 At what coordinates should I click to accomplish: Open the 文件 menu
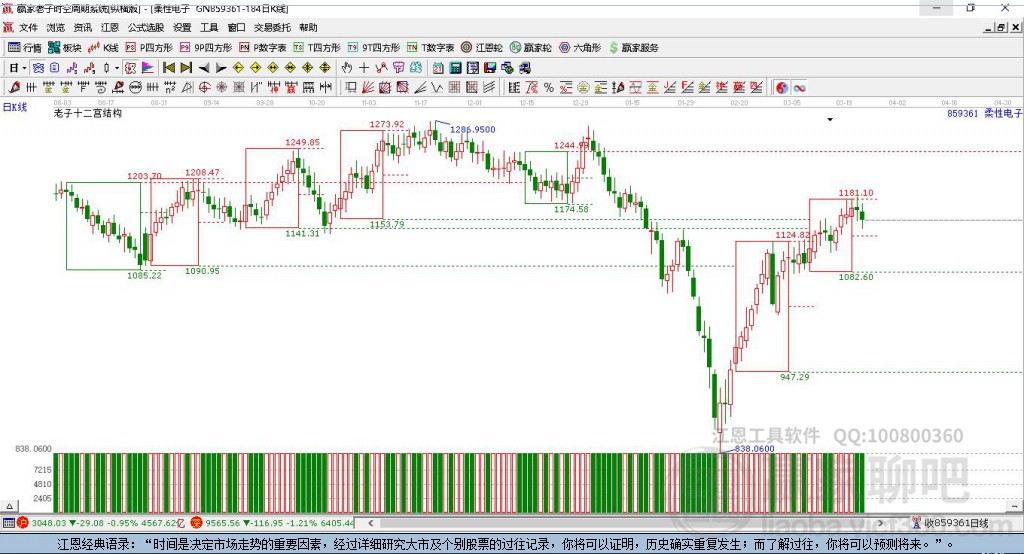pos(28,27)
